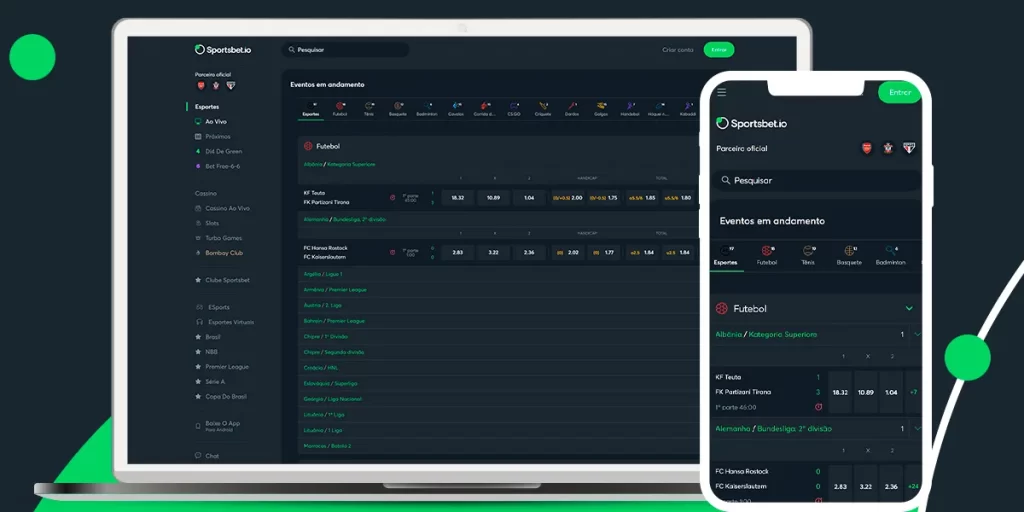Open Esportes Virtuais in the sidebar

pos(225,322)
